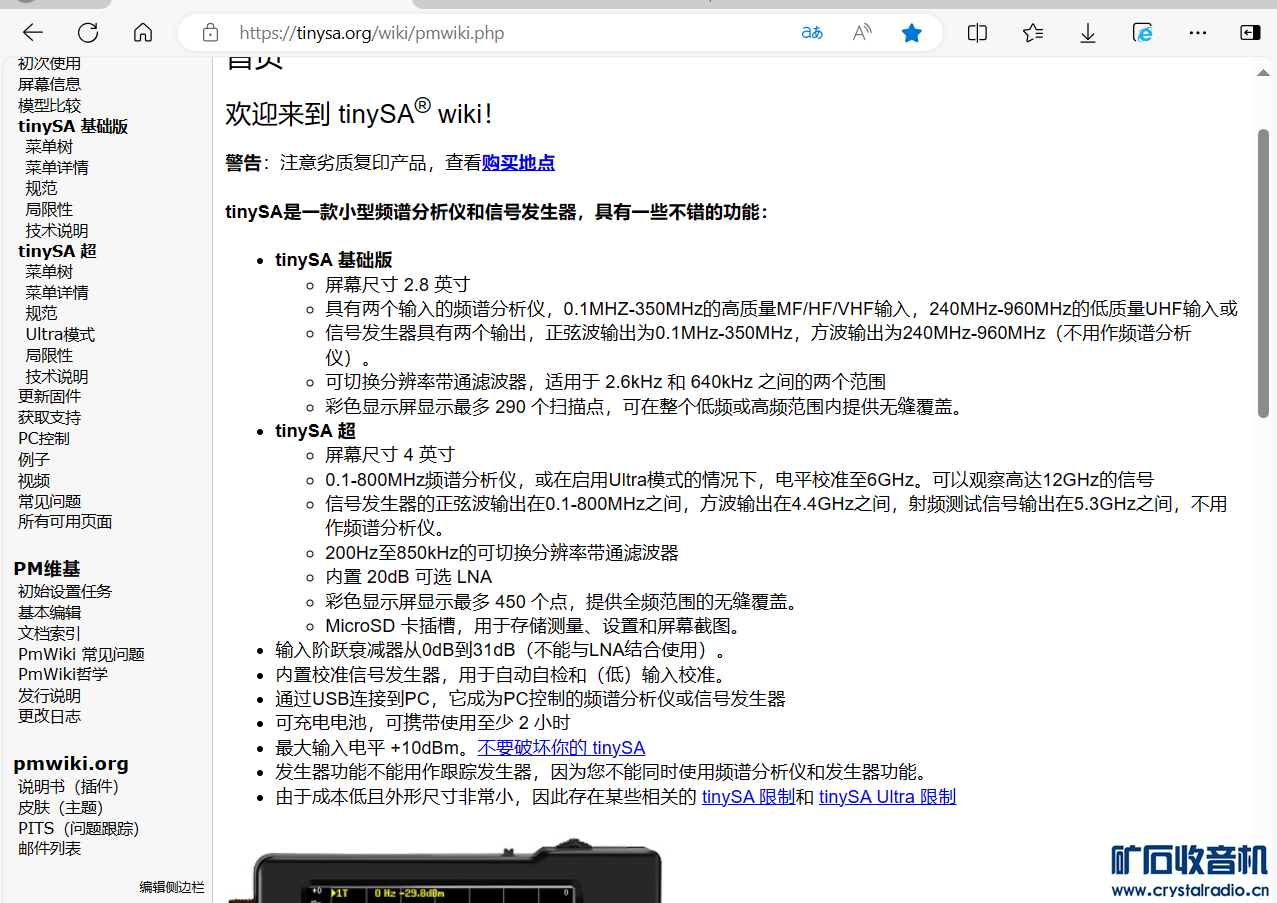1277x903 pixels.
Task: Open the Internet Explorer mode icon
Action: point(1143,33)
